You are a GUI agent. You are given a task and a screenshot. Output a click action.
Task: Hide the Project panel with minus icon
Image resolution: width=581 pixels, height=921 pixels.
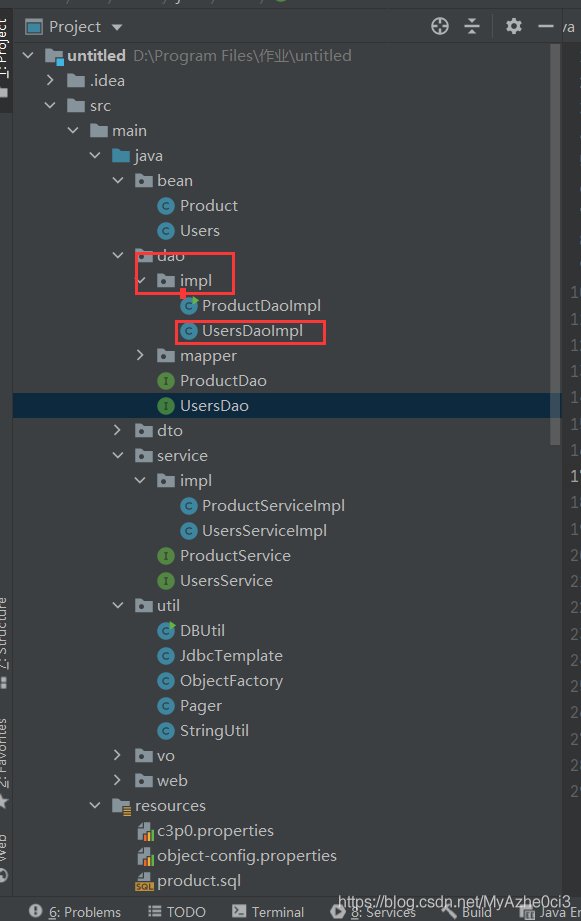click(x=546, y=26)
